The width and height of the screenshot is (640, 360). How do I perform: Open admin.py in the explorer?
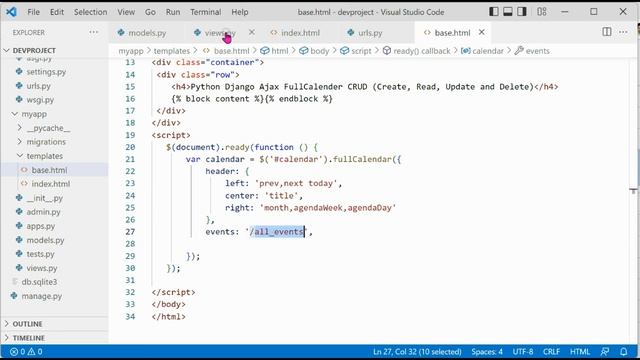tap(43, 212)
